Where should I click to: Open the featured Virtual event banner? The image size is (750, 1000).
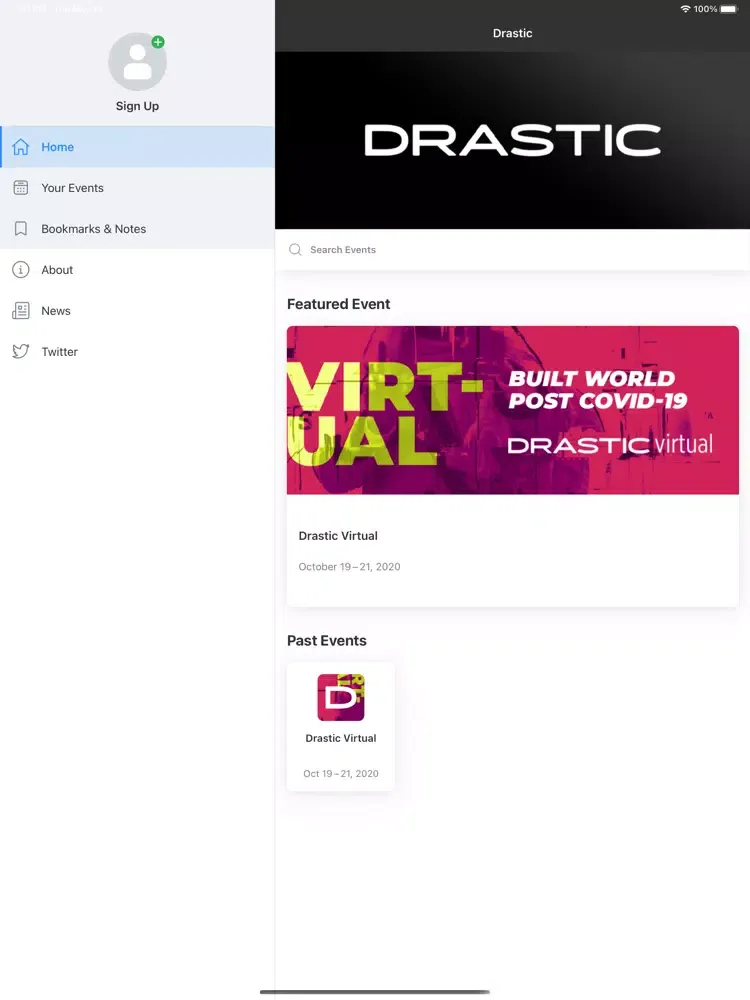[513, 410]
